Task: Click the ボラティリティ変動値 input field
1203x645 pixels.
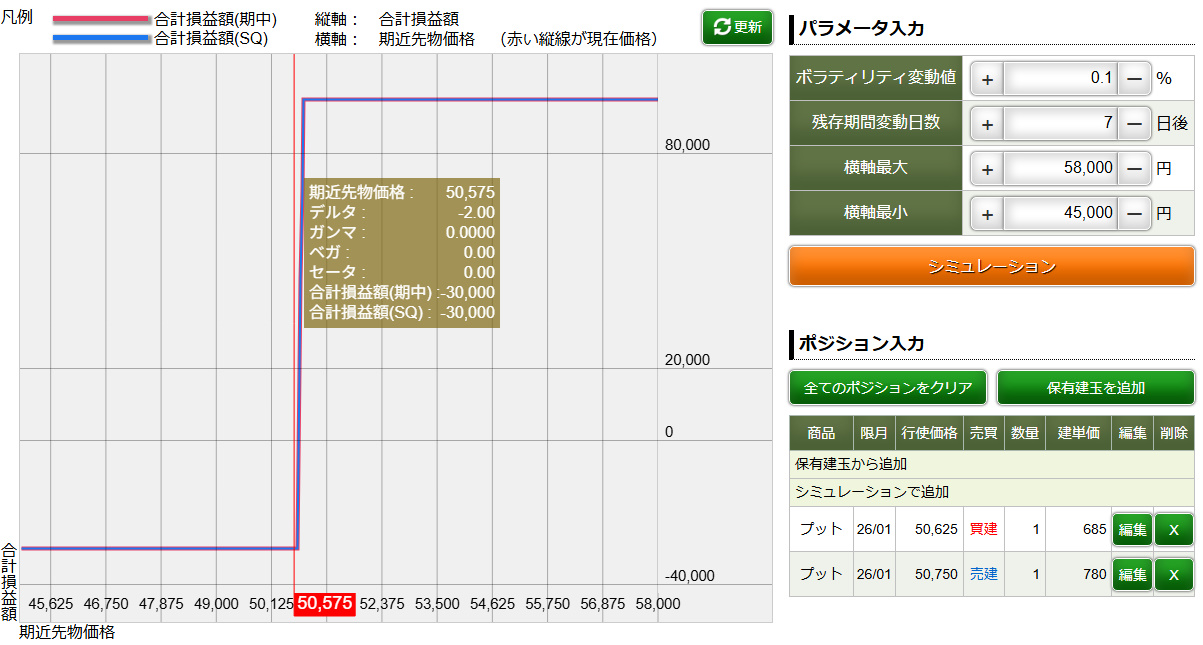Action: click(x=1060, y=79)
